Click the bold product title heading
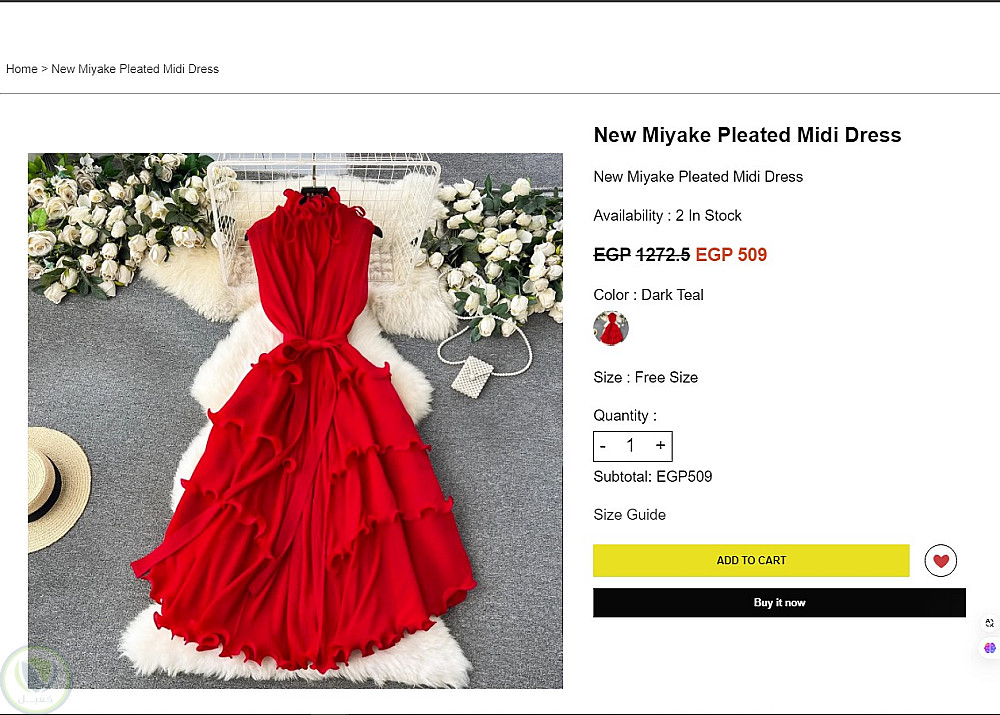The height and width of the screenshot is (715, 1000). pos(747,135)
